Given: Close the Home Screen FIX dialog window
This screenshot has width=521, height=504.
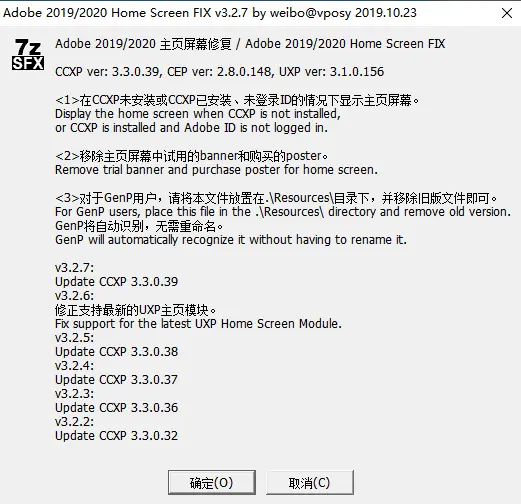Looking at the screenshot, I should click(507, 13).
